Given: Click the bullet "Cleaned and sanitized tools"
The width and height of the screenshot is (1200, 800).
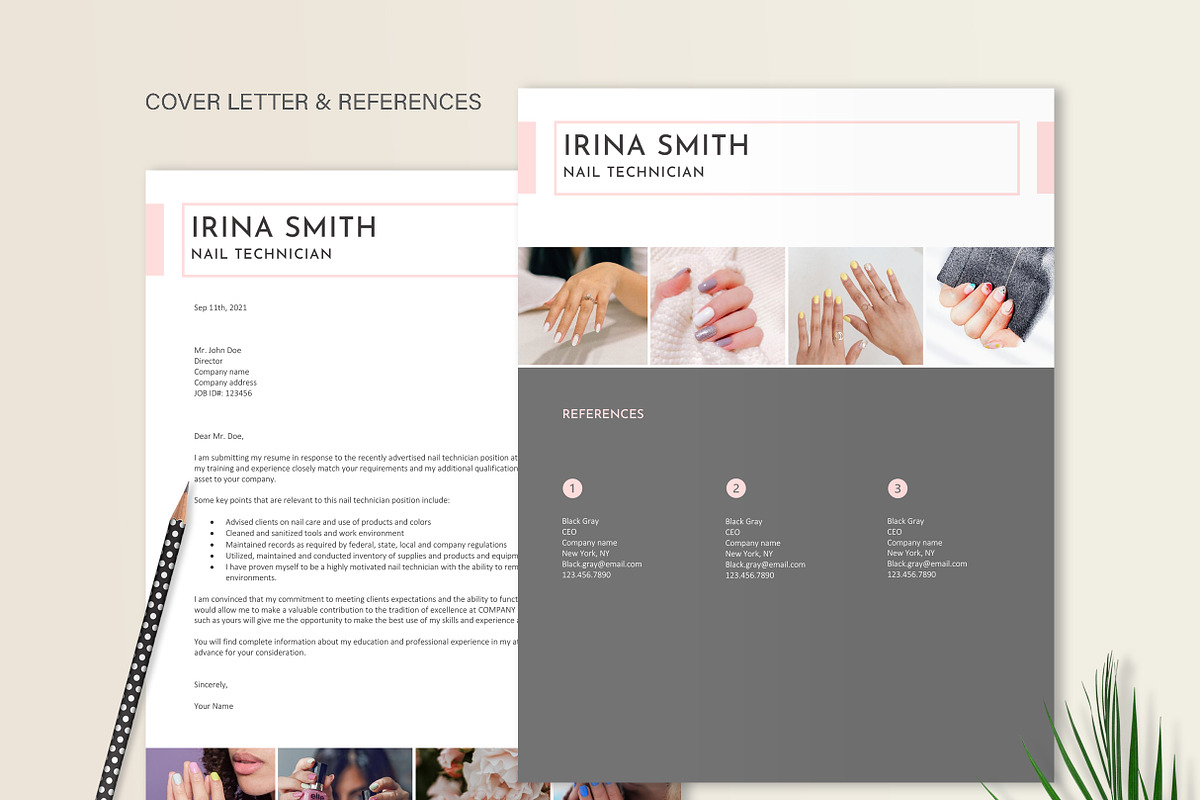Looking at the screenshot, I should (315, 533).
